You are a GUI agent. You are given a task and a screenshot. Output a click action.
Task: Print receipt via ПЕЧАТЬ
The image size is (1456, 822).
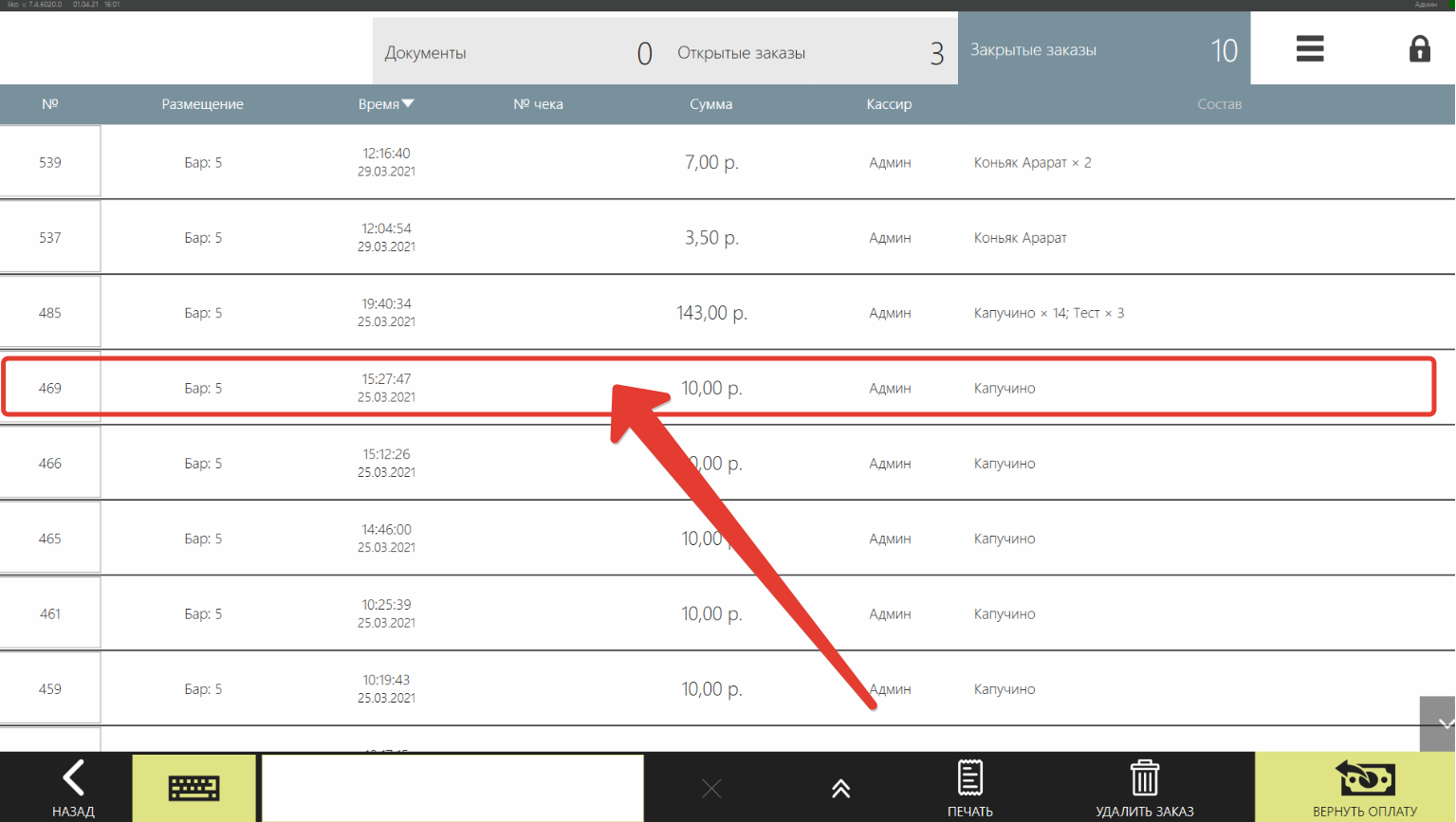coord(969,788)
